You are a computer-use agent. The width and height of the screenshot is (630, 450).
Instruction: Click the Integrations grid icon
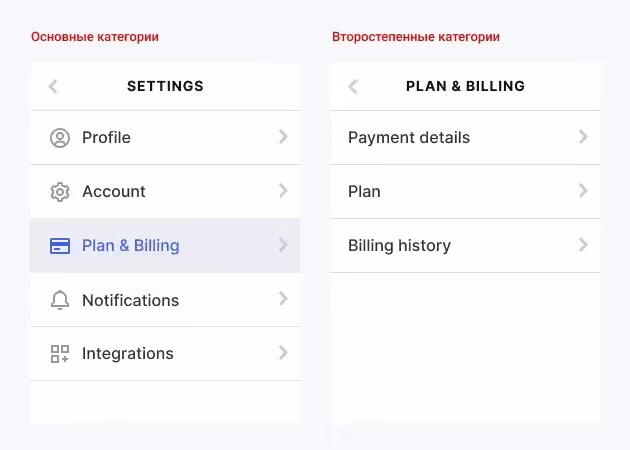[60, 354]
